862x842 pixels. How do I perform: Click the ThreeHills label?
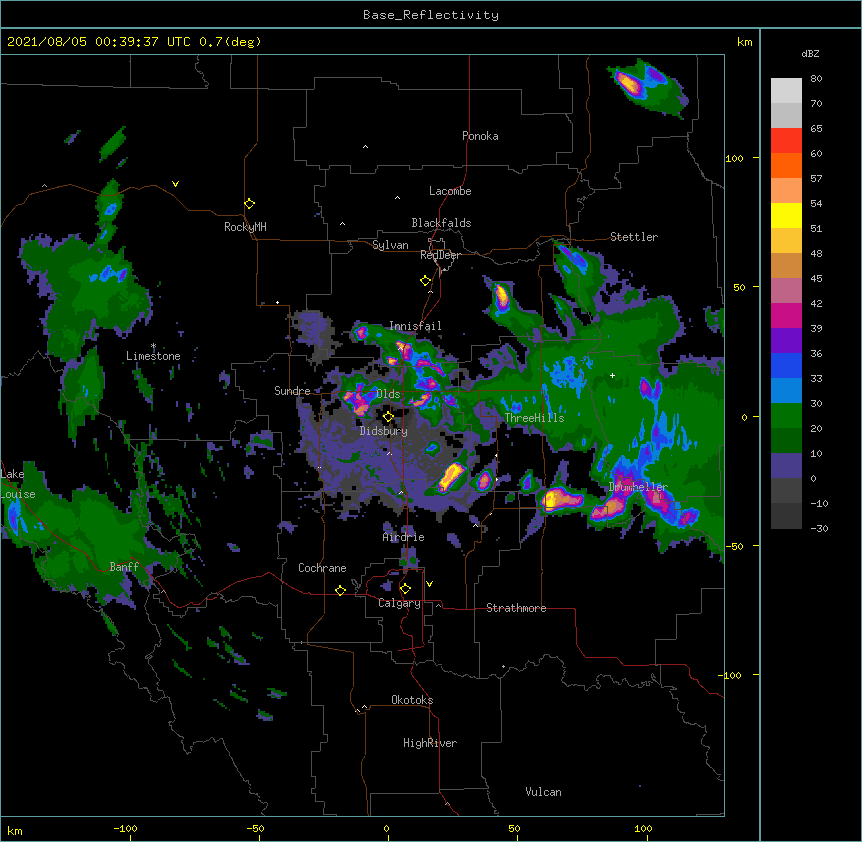pos(534,418)
